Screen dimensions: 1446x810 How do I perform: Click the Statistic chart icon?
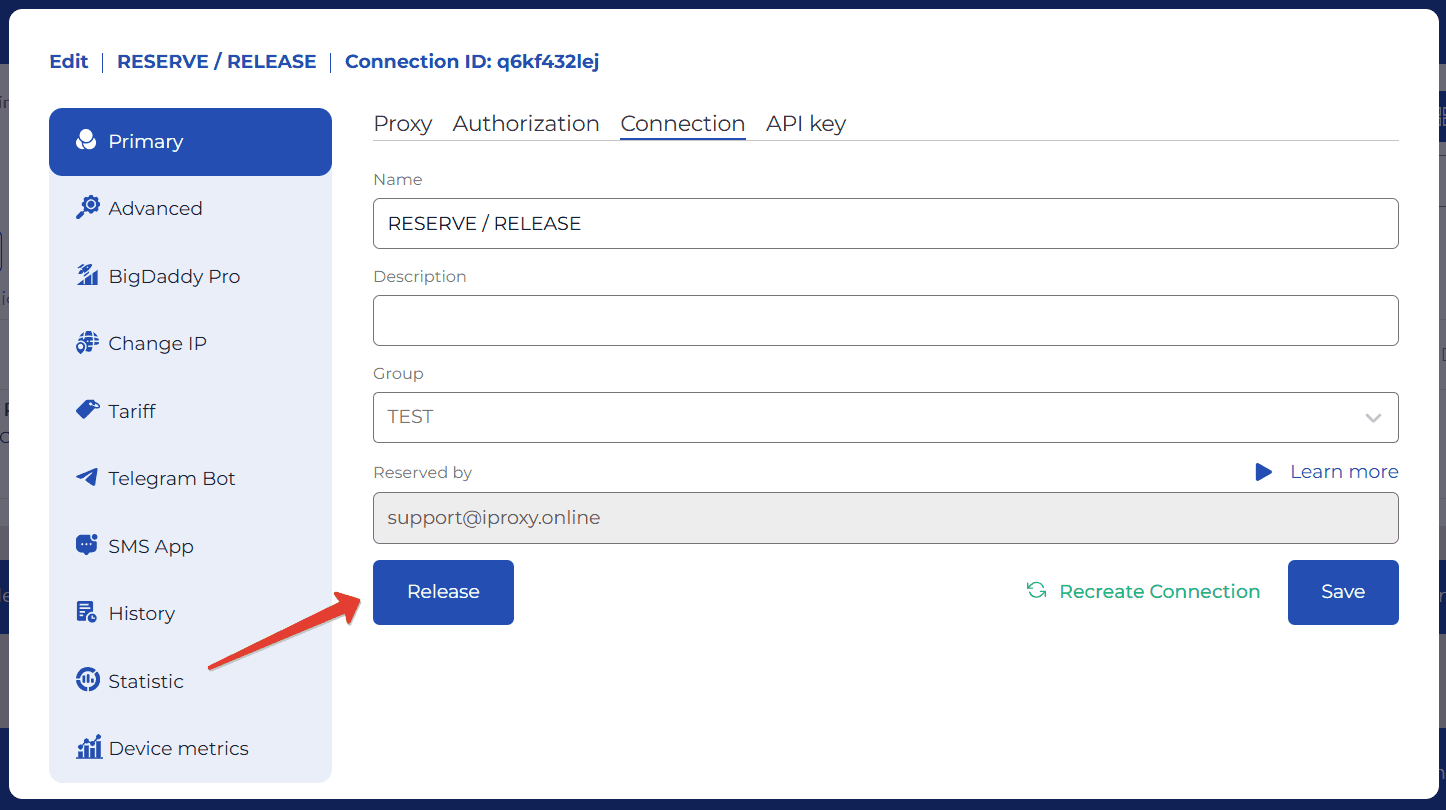click(x=88, y=681)
